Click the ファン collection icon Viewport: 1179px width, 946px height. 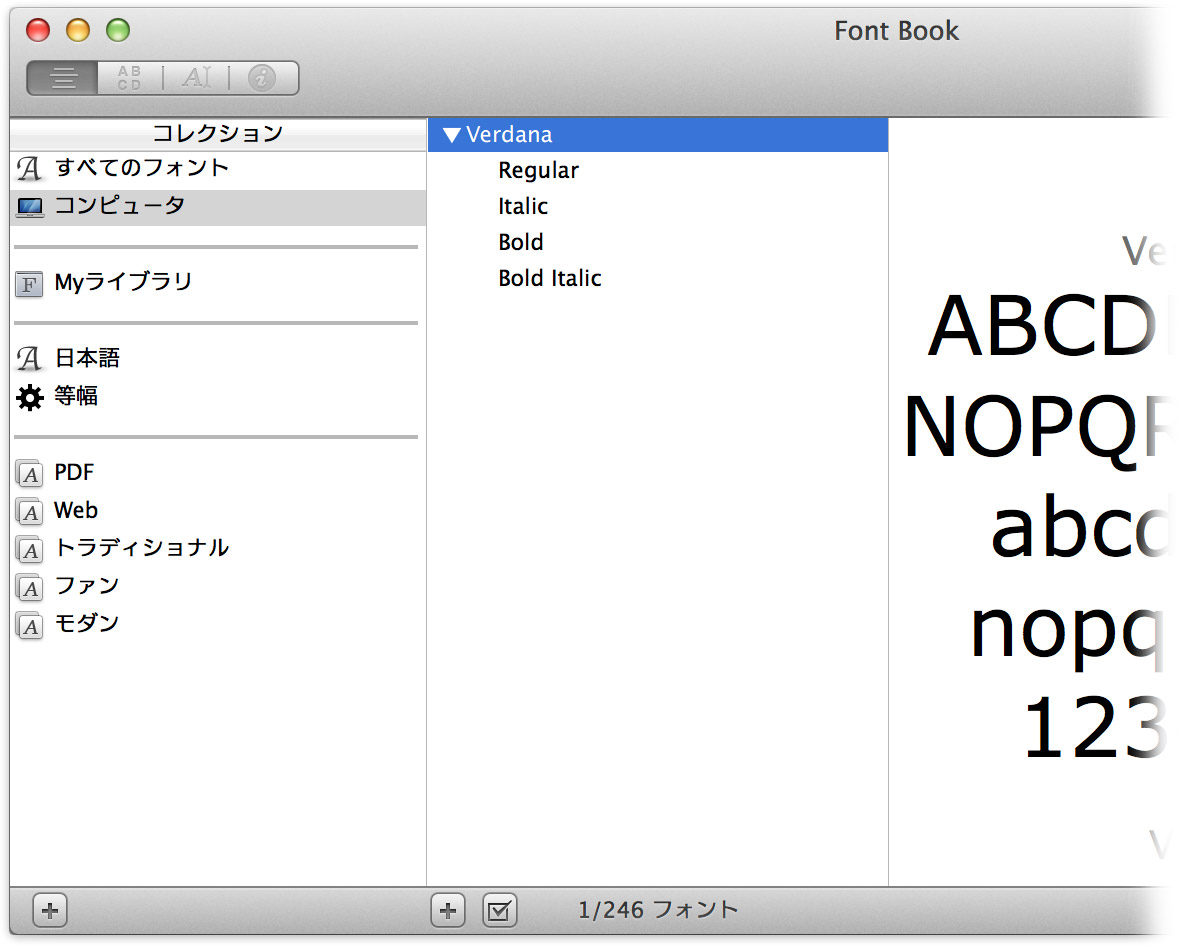point(29,587)
